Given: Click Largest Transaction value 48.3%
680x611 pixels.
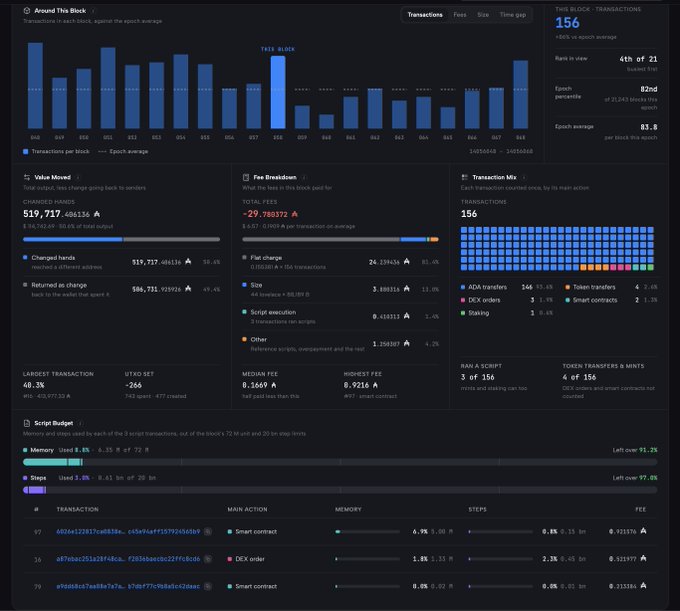Looking at the screenshot, I should coord(33,385).
